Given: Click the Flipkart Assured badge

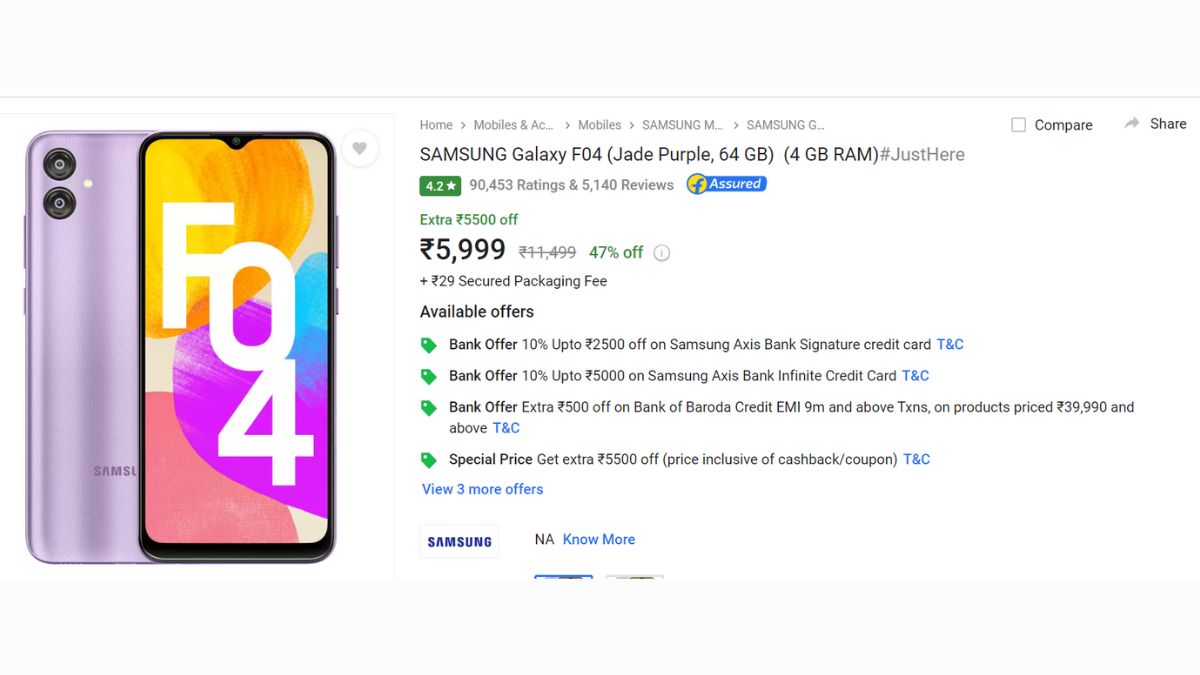Looking at the screenshot, I should 726,184.
